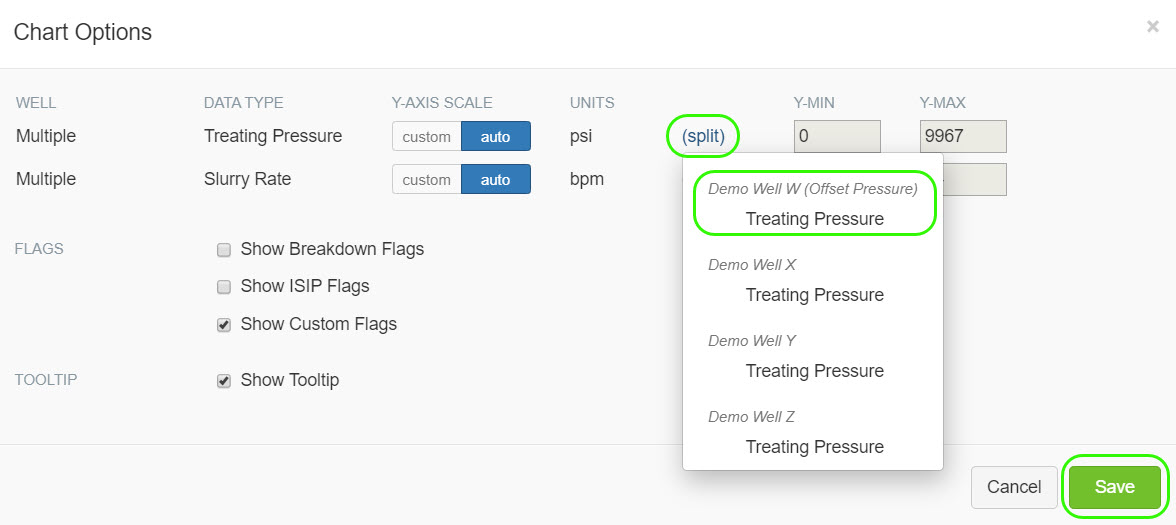Switch Slurry Rate scale to auto

[495, 180]
